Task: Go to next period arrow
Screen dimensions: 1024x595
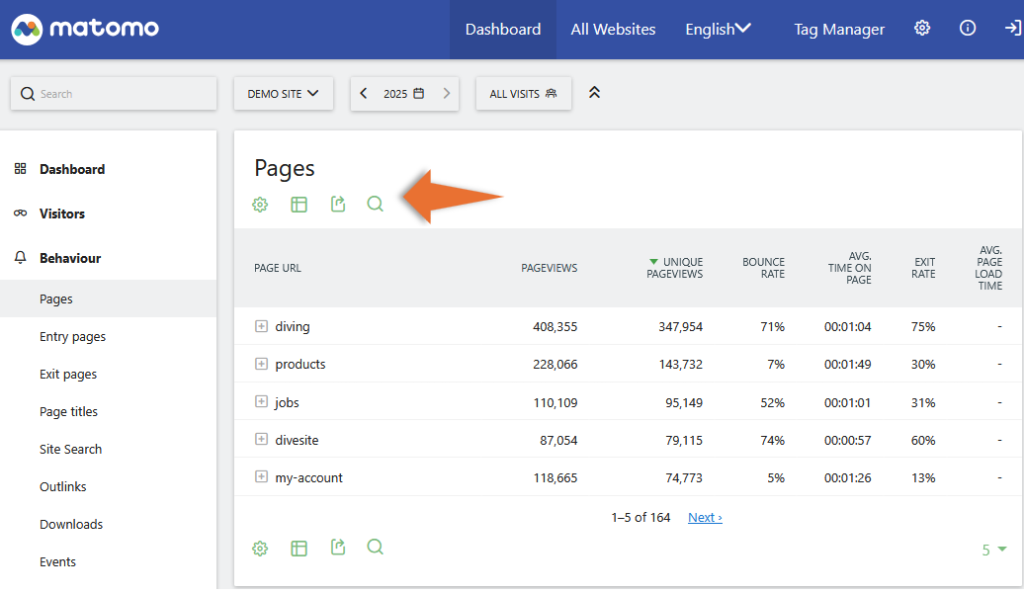Action: click(447, 93)
